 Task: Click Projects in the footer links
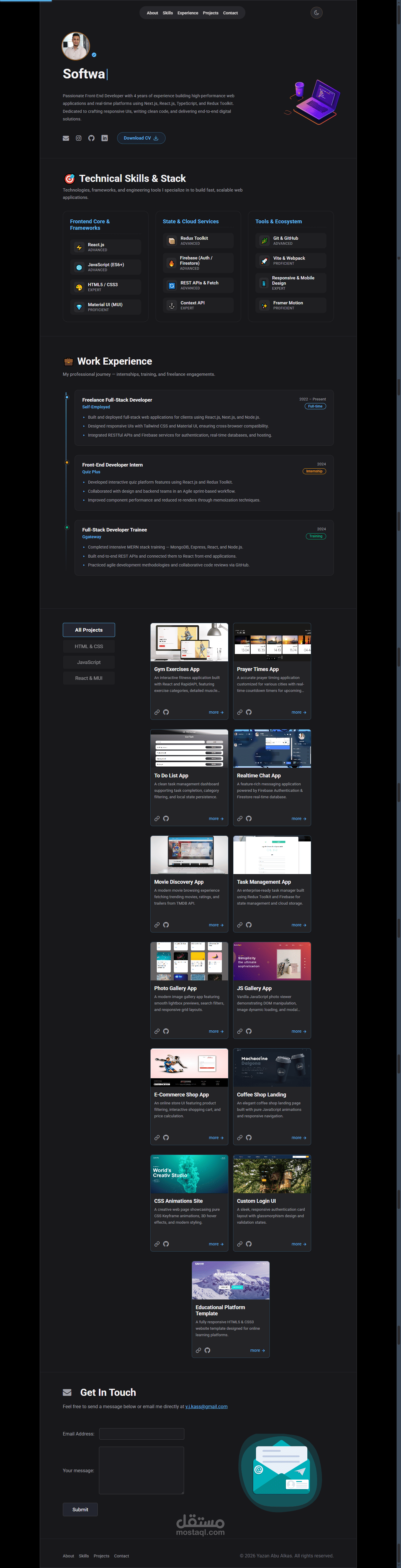(102, 1556)
